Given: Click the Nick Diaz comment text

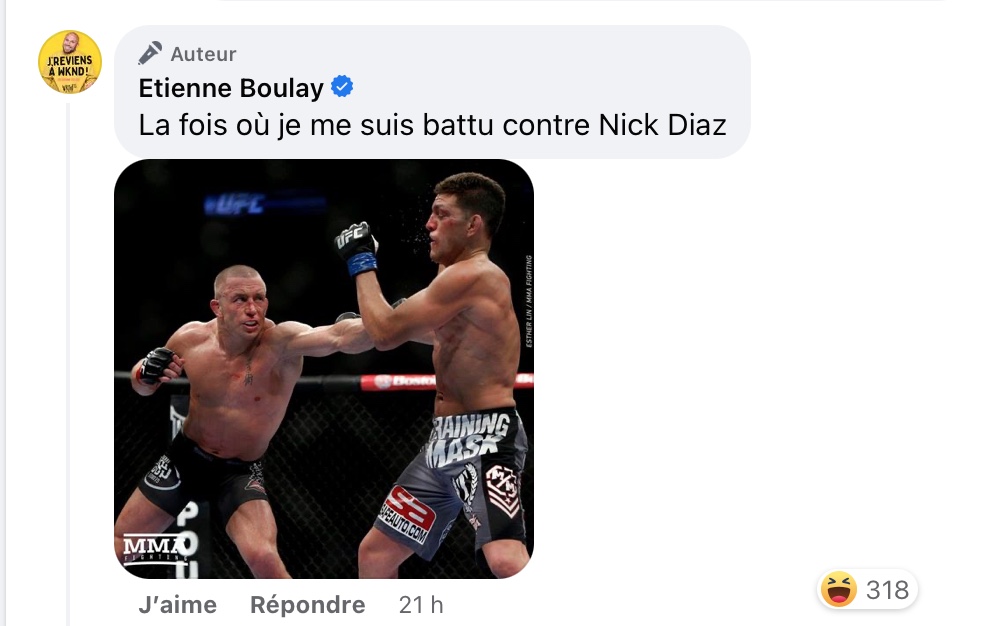Looking at the screenshot, I should (433, 125).
